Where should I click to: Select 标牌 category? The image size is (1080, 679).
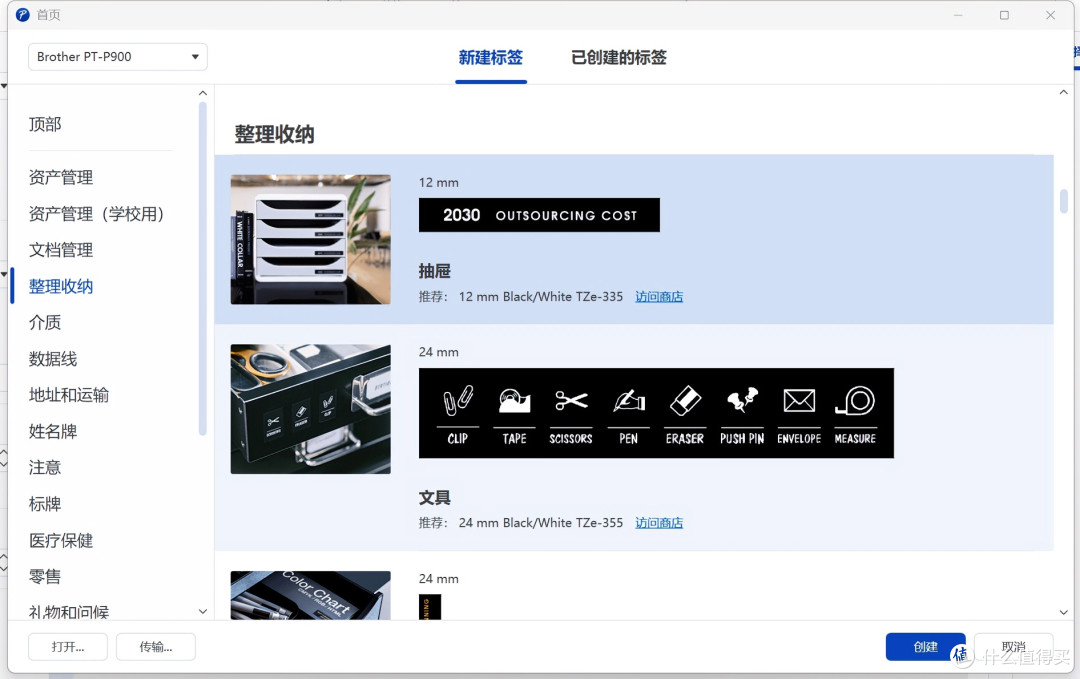pos(45,504)
